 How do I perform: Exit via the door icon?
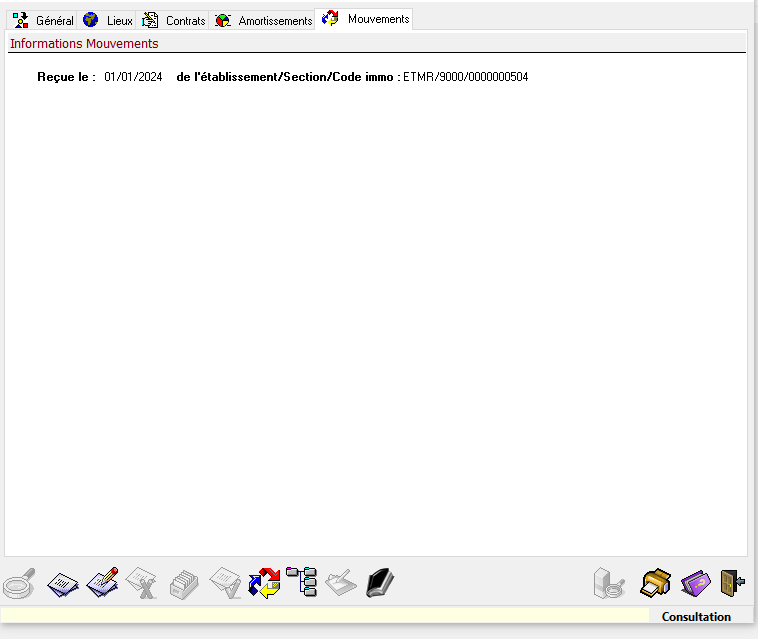point(733,582)
